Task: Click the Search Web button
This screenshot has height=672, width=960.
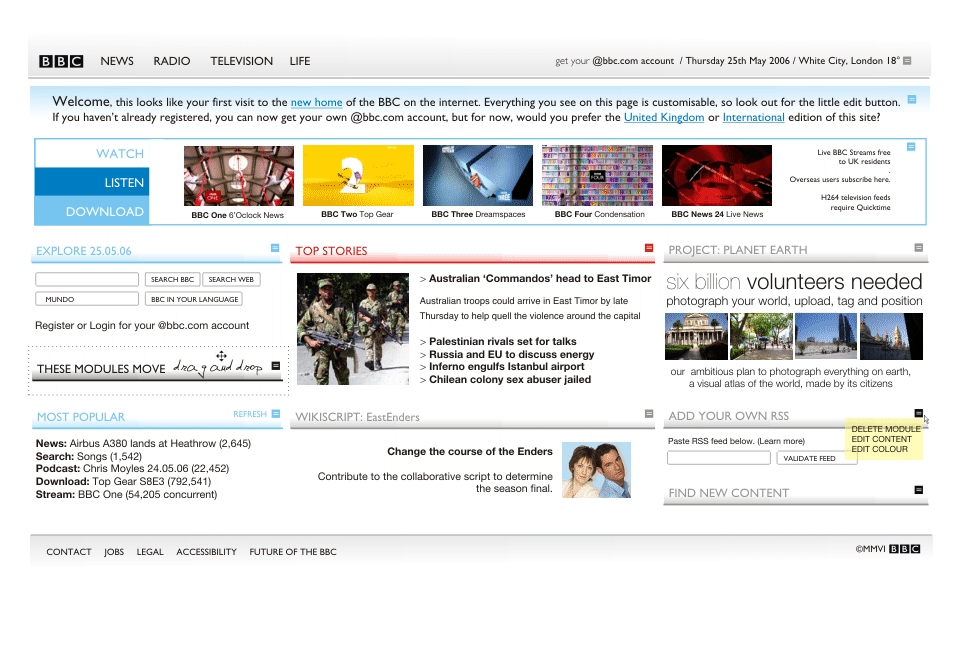Action: click(x=231, y=279)
